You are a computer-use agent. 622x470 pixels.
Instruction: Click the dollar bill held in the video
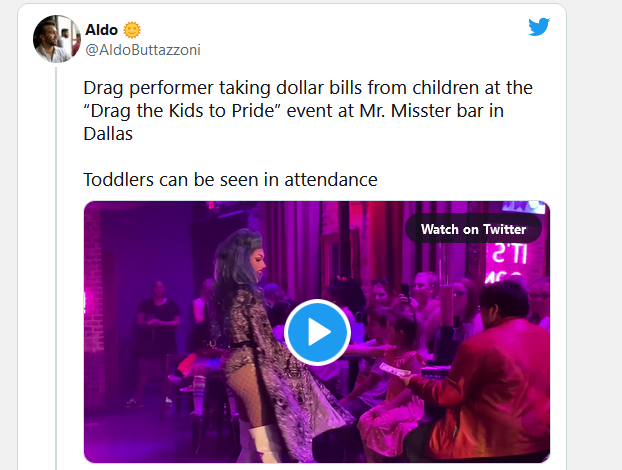[x=395, y=370]
